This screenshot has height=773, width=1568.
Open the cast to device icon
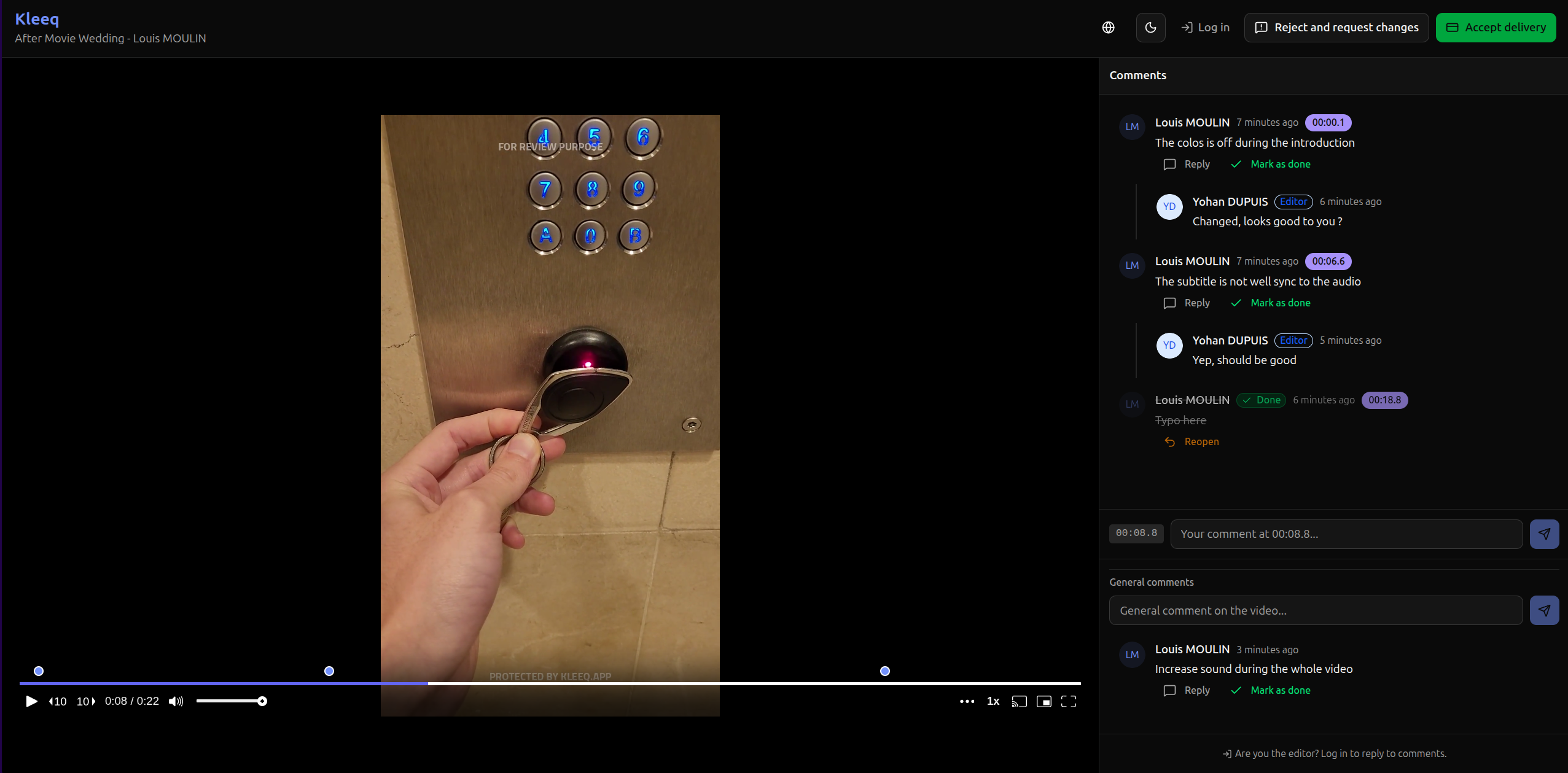point(1019,701)
